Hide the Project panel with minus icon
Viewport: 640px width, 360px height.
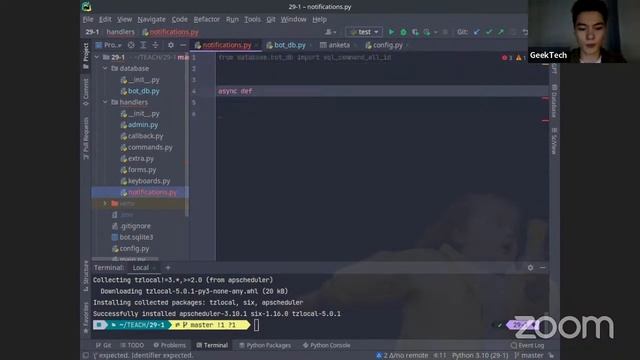[x=183, y=45]
